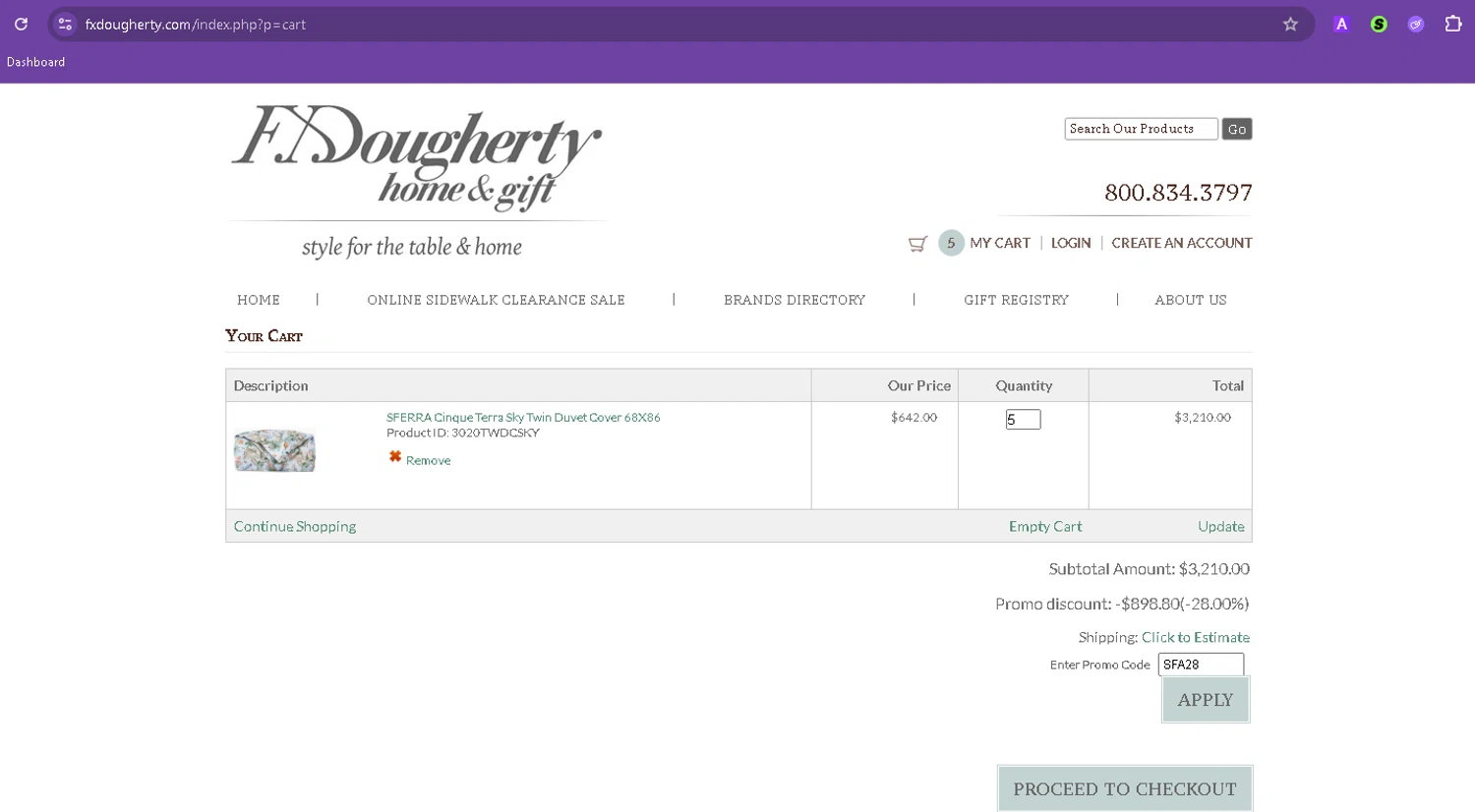Click the Description column header
1475x812 pixels.
coord(271,385)
